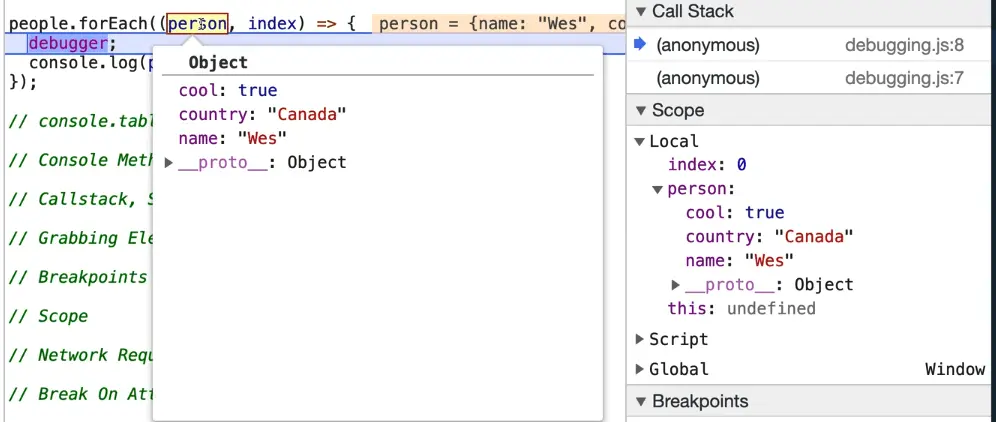This screenshot has width=996, height=422.
Task: Expand the Global scope group
Action: pyautogui.click(x=640, y=370)
